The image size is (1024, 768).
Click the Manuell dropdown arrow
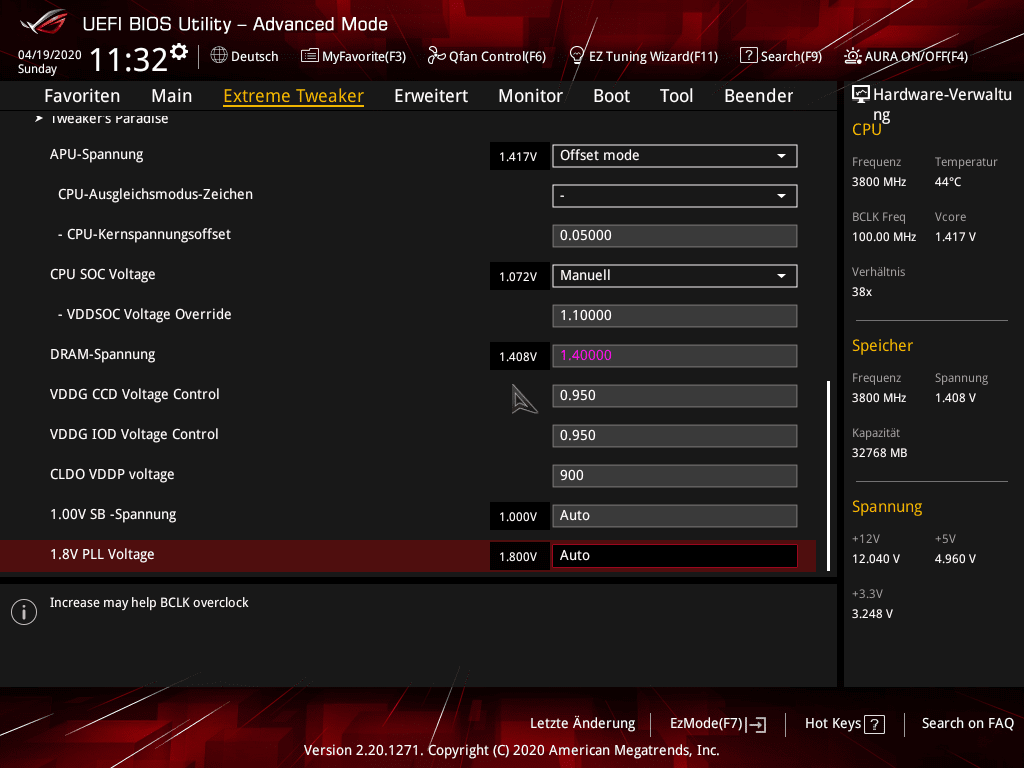(x=781, y=276)
